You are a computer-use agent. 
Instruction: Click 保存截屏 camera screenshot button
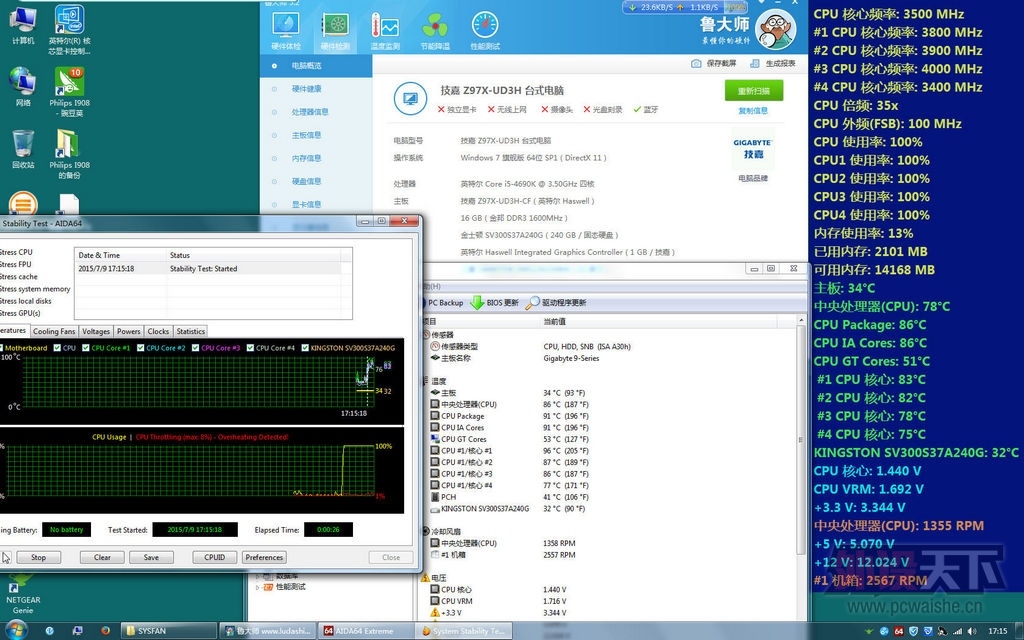tap(714, 63)
